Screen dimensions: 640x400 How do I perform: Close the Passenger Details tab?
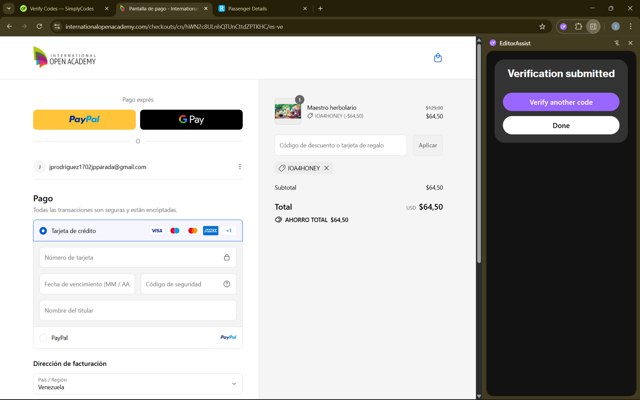(304, 8)
